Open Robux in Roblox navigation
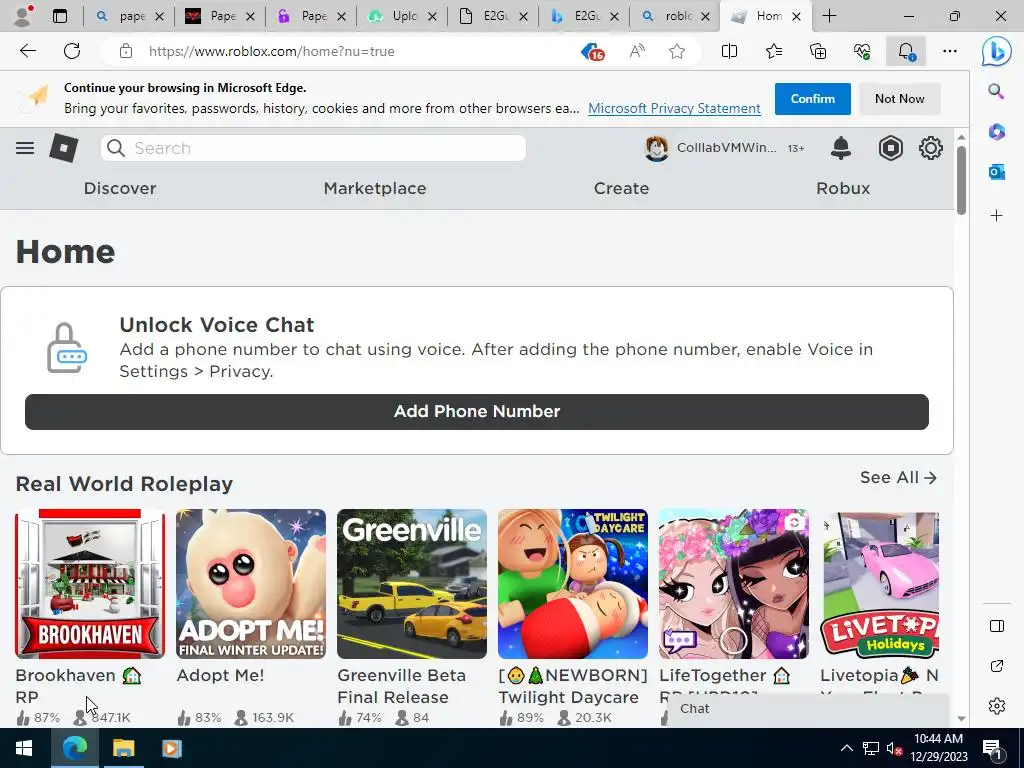The height and width of the screenshot is (768, 1024). click(843, 188)
